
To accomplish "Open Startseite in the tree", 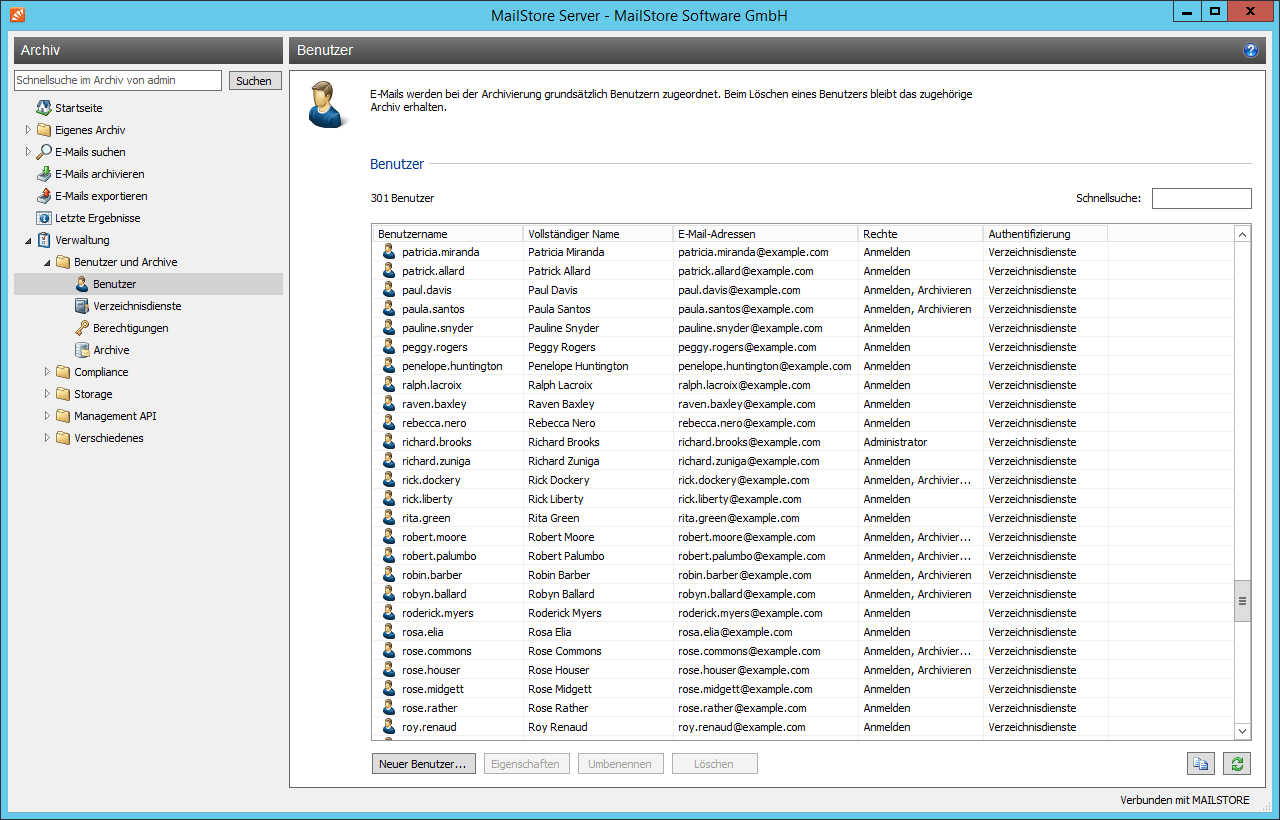I will (x=79, y=108).
